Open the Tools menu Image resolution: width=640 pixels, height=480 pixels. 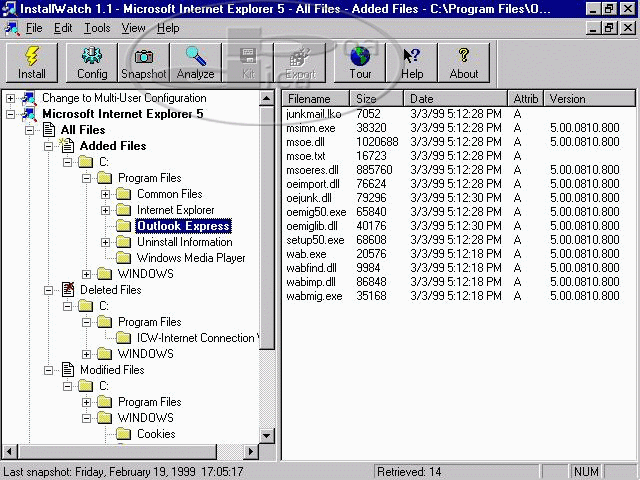97,28
